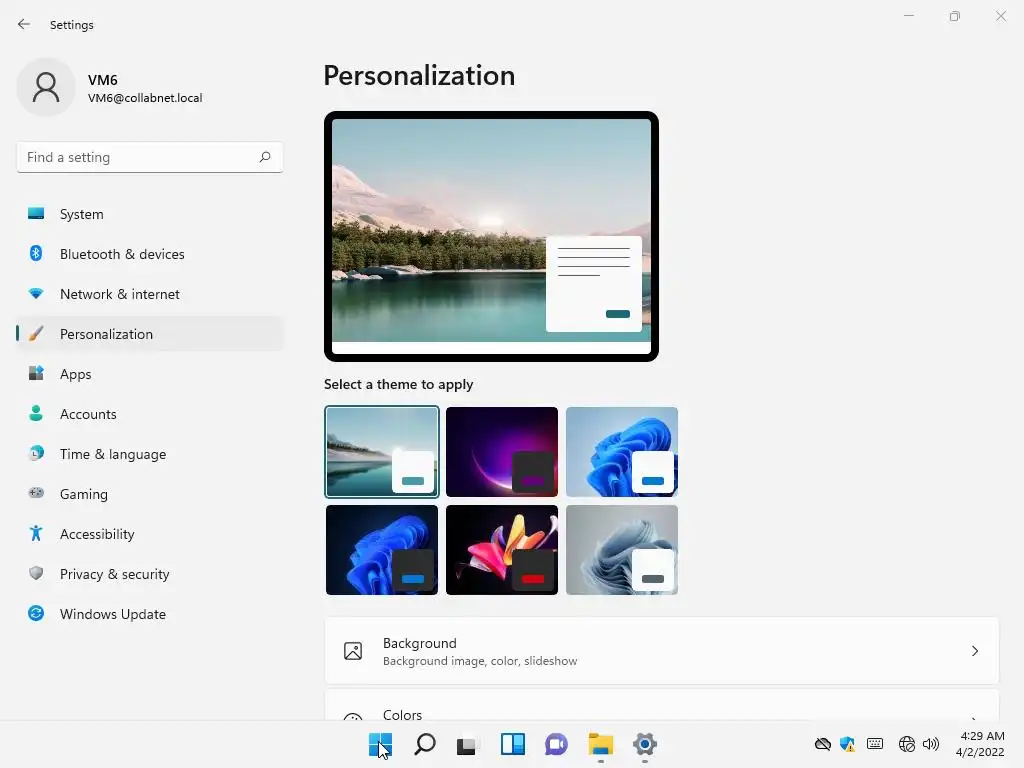The image size is (1024, 768).
Task: Click the Time & language clock icon
Action: (36, 453)
